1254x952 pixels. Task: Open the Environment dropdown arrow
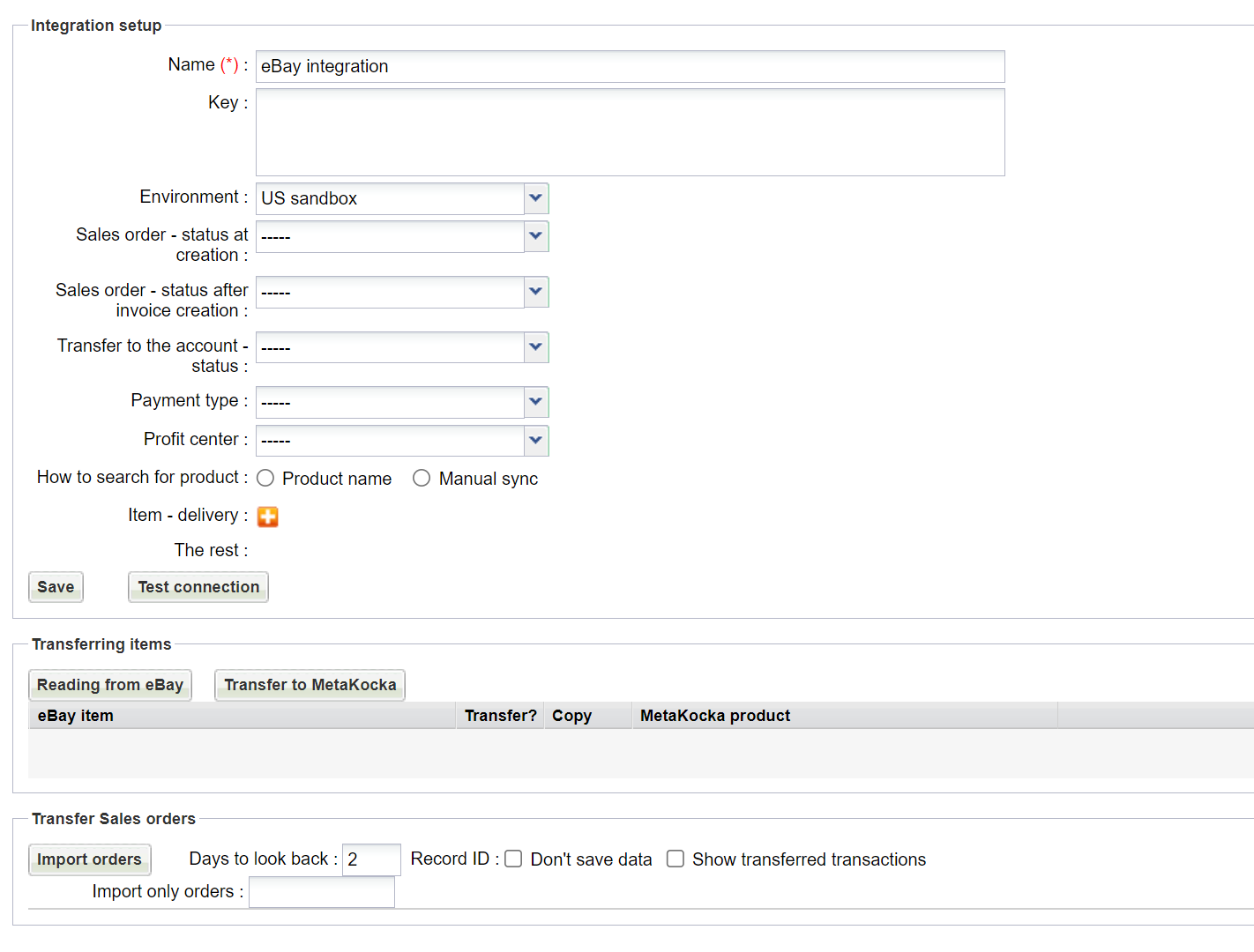click(x=536, y=198)
